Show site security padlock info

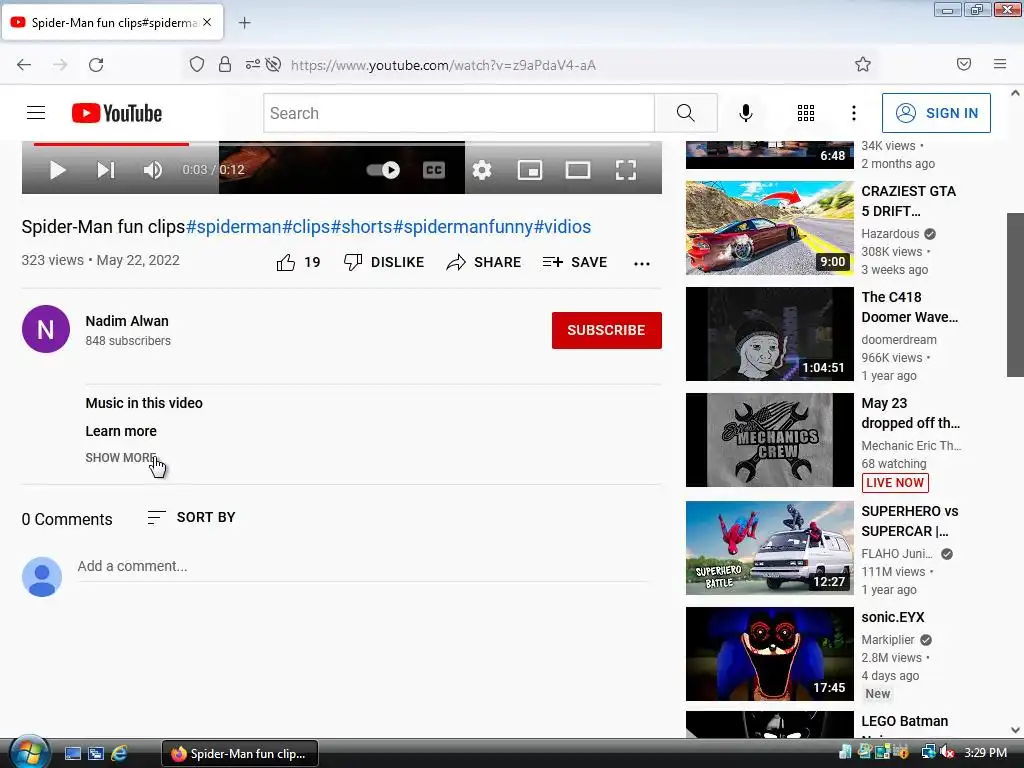coord(225,64)
